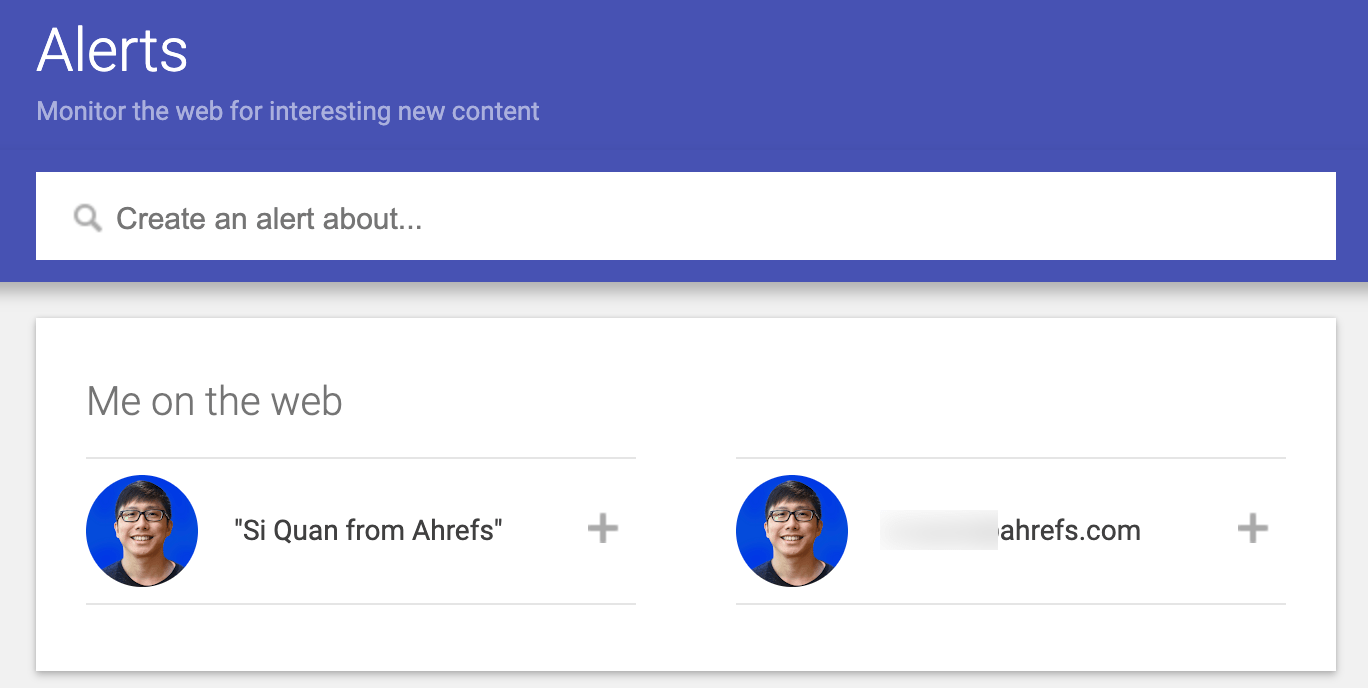This screenshot has height=688, width=1368.
Task: Click the blurred email alert suggestion row
Action: click(1010, 530)
